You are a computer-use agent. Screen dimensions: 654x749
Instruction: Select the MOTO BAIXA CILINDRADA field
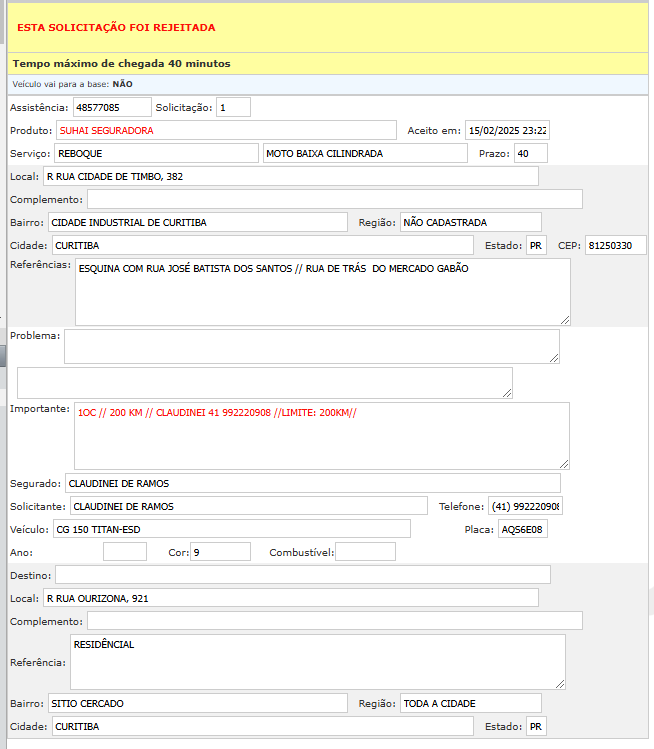[364, 153]
